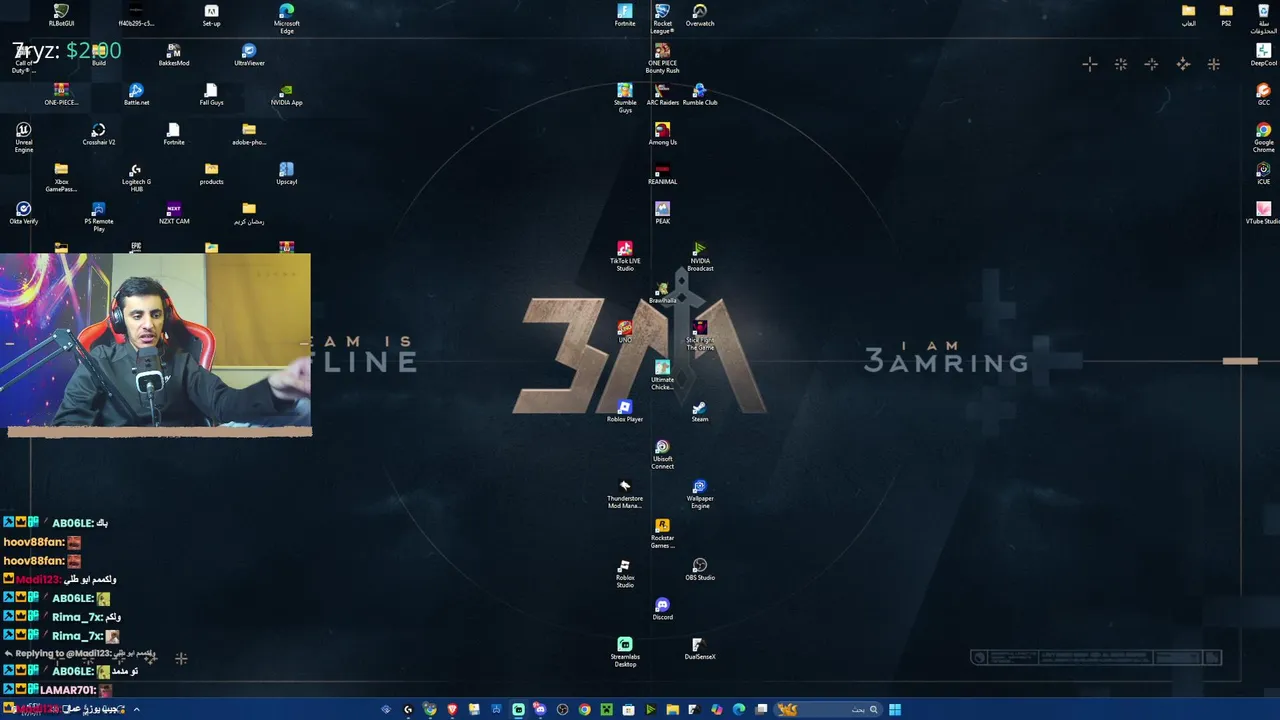Open Minecraft from the taskbar
The width and height of the screenshot is (1280, 720).
click(606, 710)
